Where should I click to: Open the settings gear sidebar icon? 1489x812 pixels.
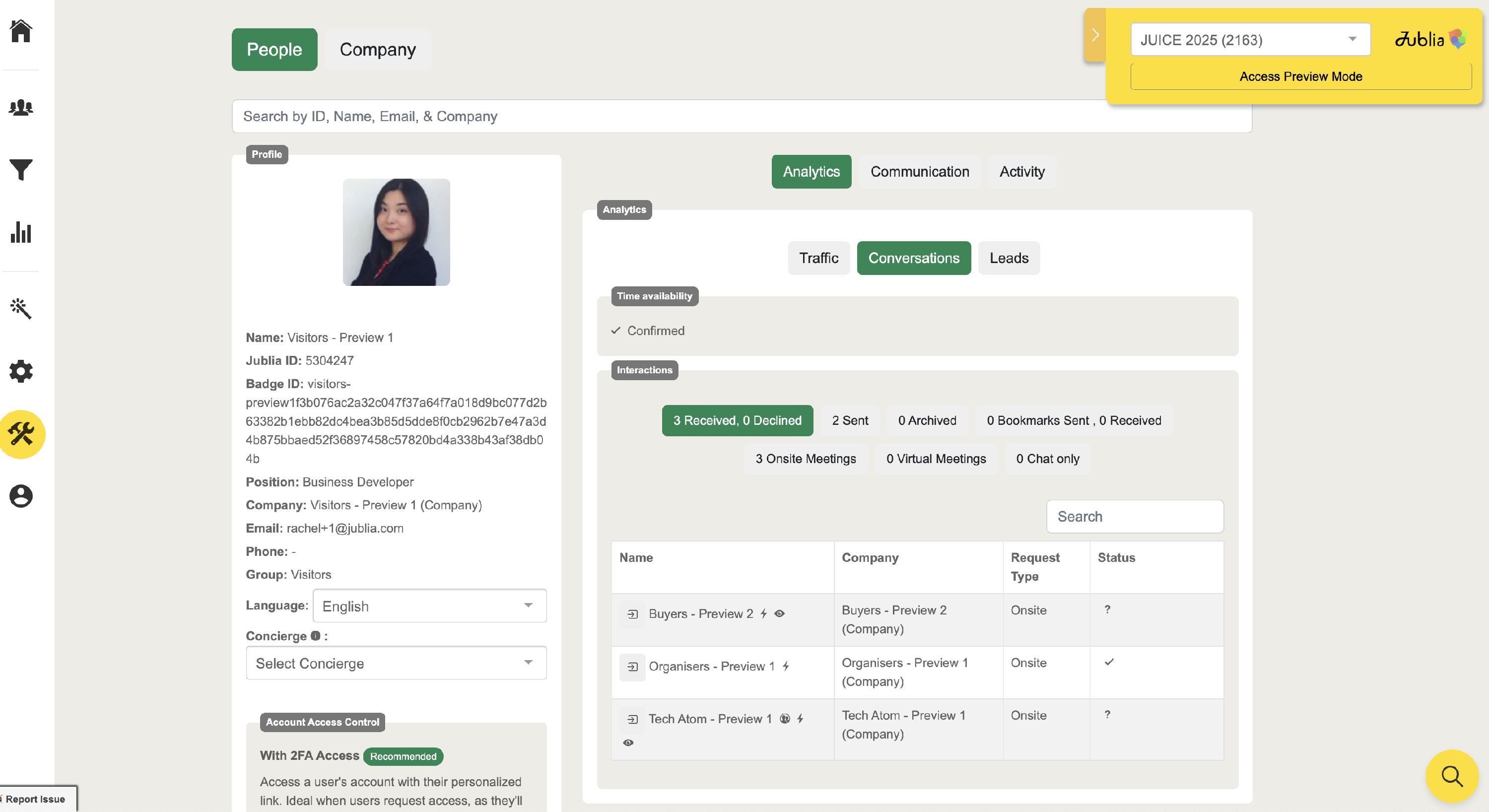[x=21, y=371]
